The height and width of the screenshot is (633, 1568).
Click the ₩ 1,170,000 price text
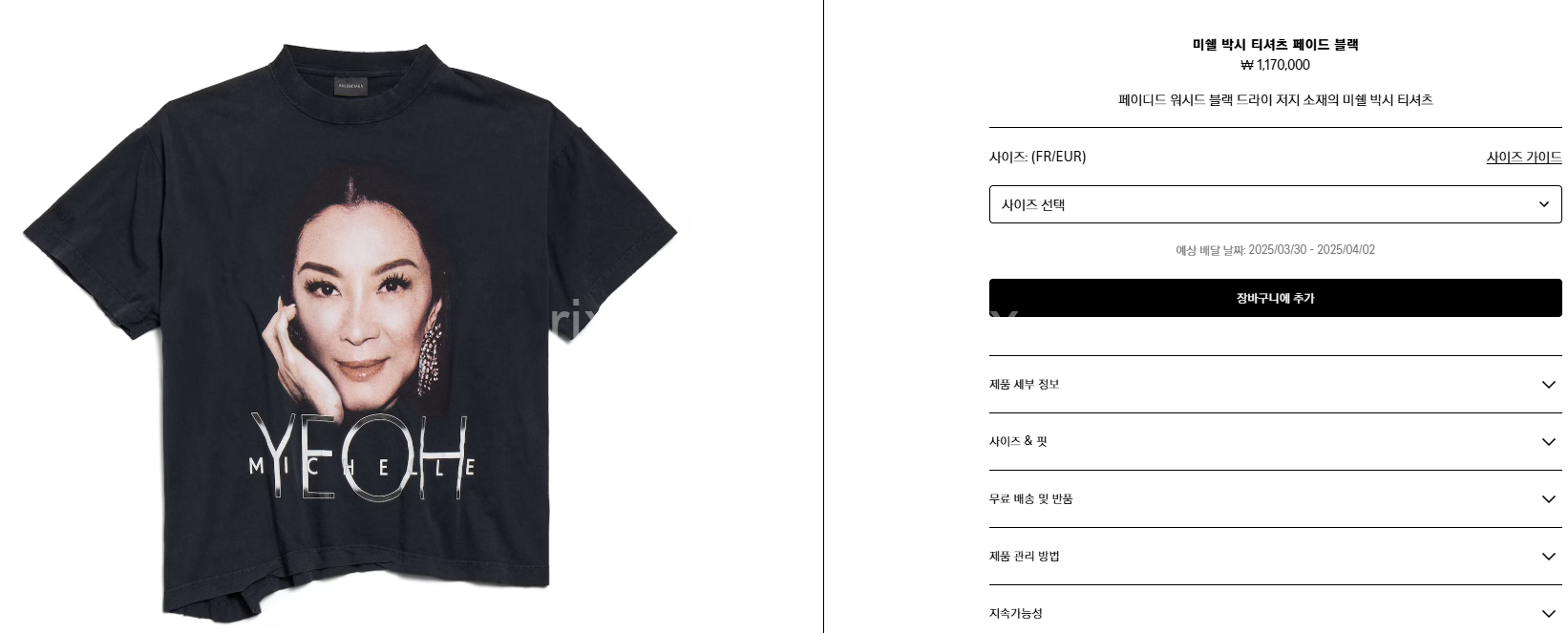(x=1275, y=65)
